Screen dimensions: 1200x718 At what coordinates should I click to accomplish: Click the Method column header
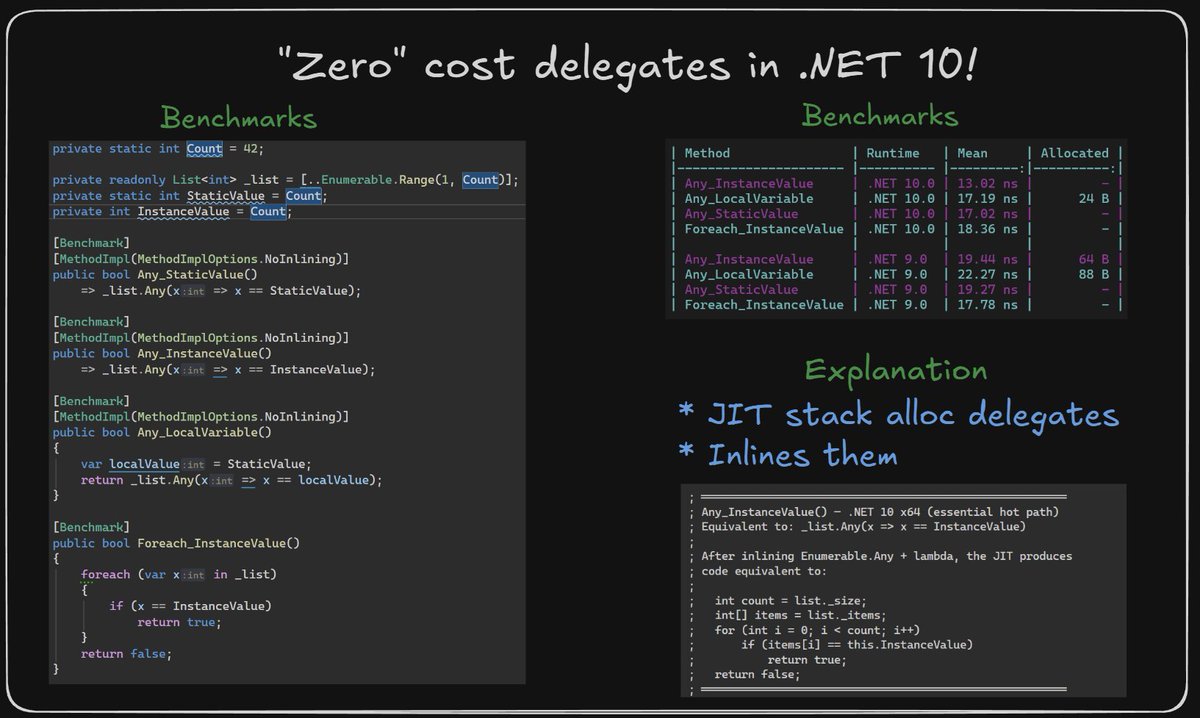tap(707, 153)
